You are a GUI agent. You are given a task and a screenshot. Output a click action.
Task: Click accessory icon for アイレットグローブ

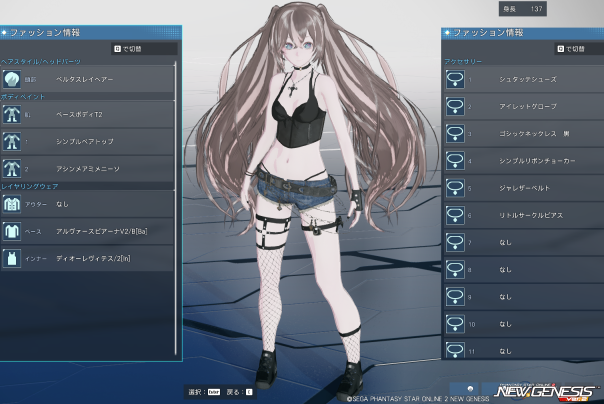tap(455, 107)
